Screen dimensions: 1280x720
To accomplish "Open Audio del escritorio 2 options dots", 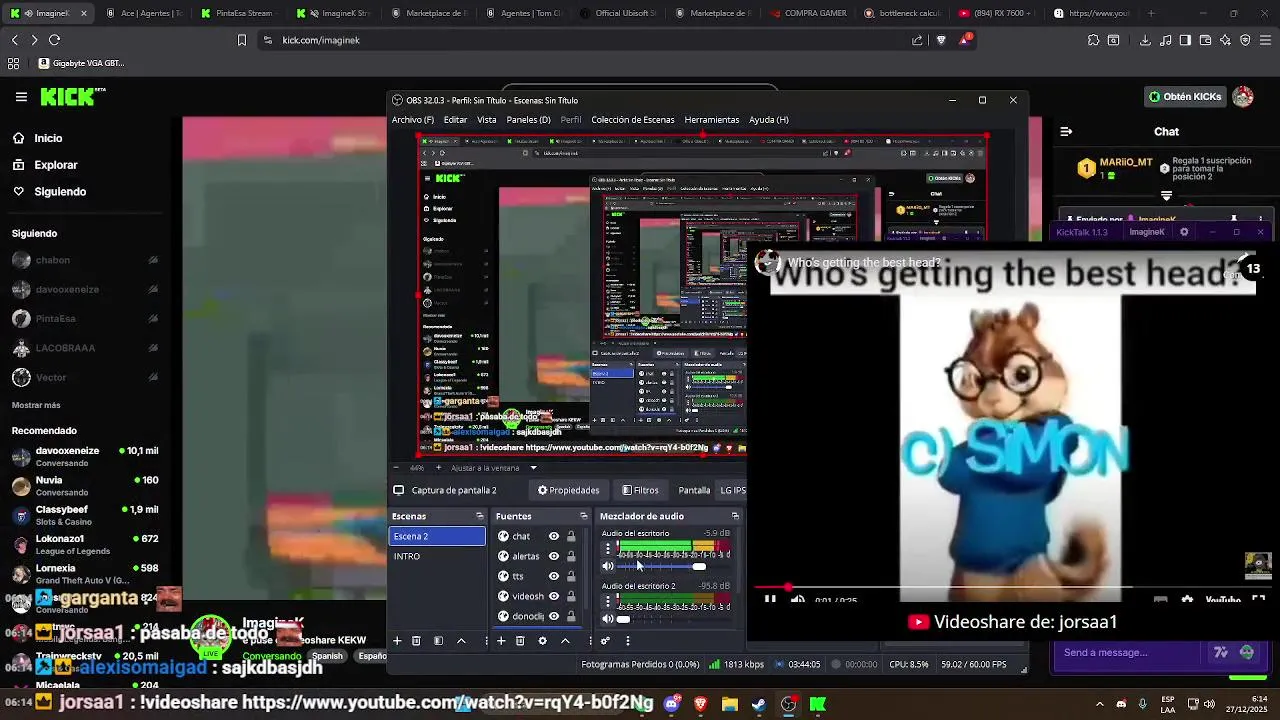I will [x=607, y=602].
